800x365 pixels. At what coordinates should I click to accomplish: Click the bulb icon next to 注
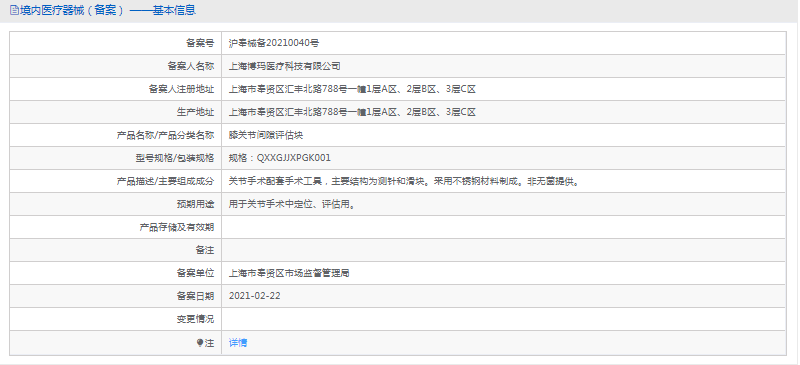tap(199, 343)
